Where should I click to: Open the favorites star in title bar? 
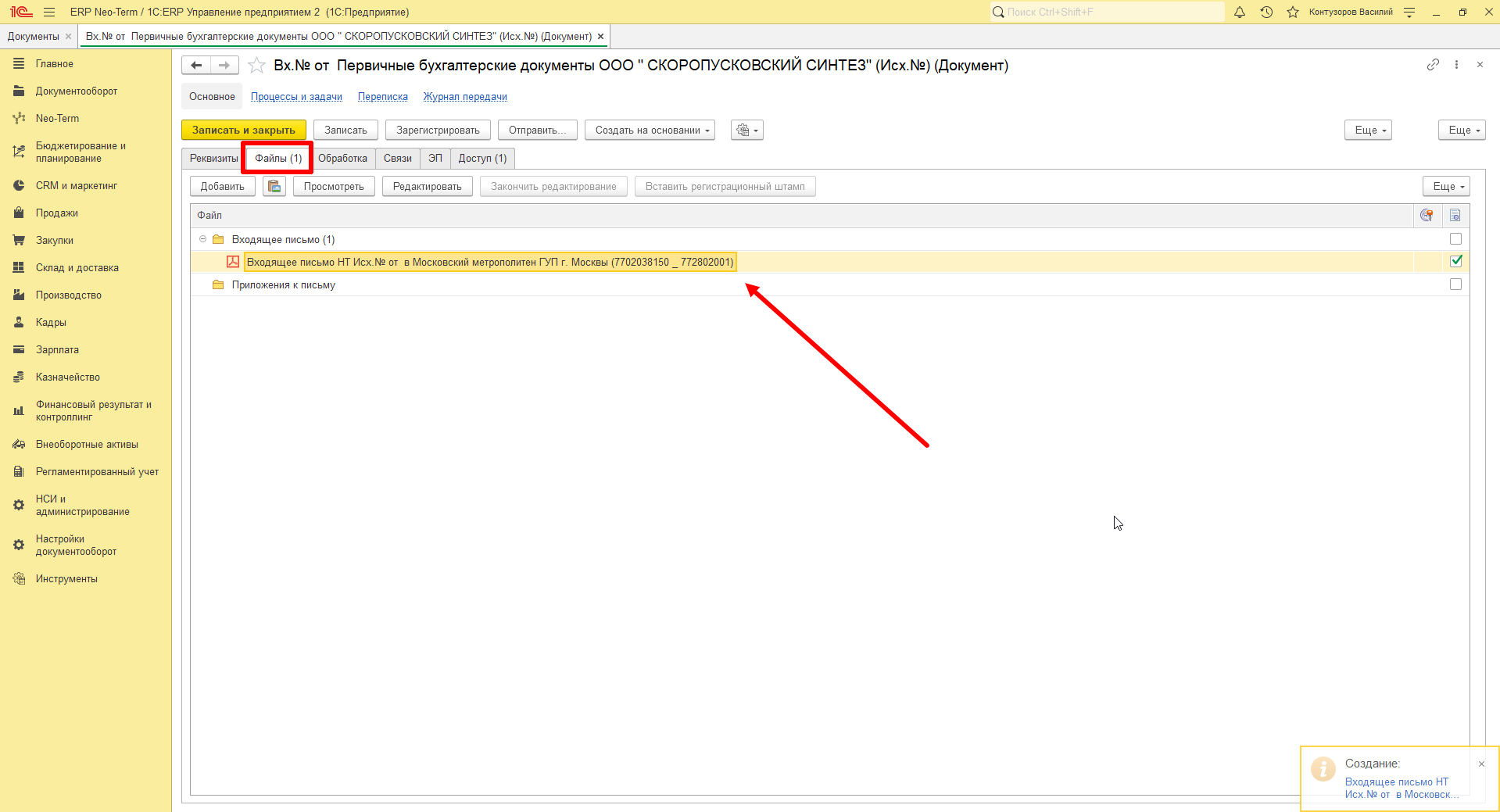point(1293,12)
